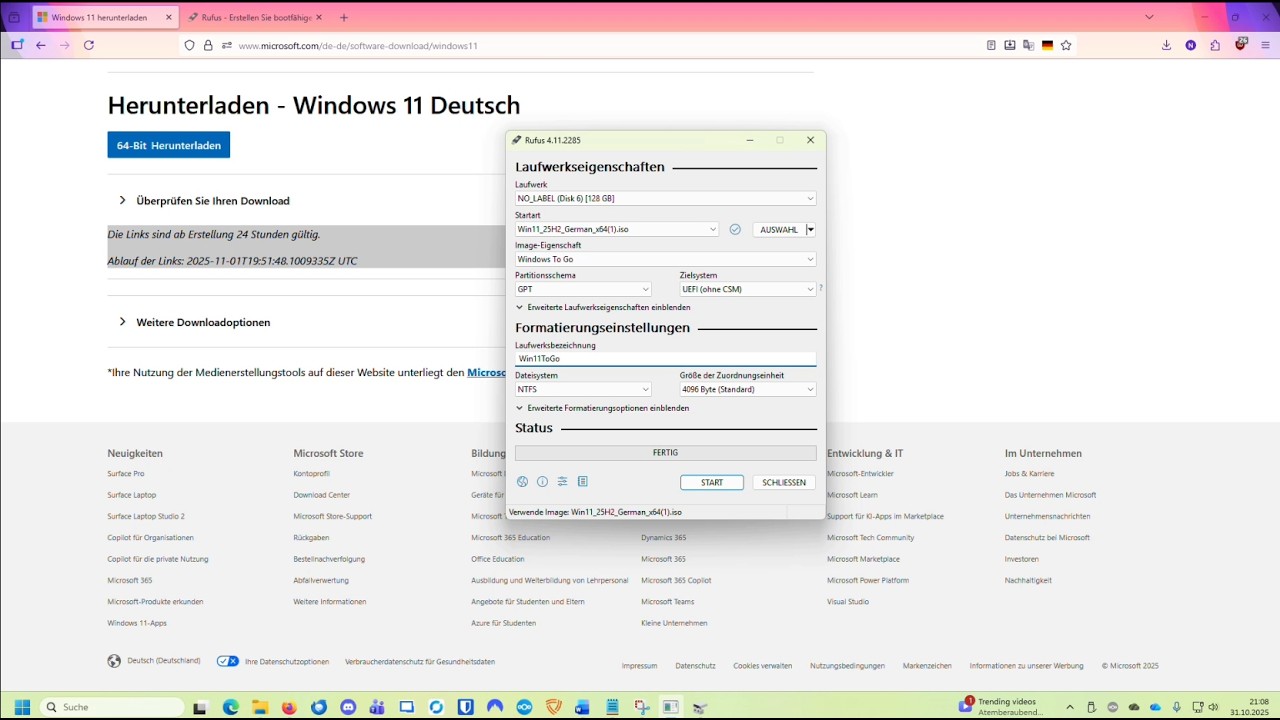Open Firefox from the taskbar

pos(289,707)
